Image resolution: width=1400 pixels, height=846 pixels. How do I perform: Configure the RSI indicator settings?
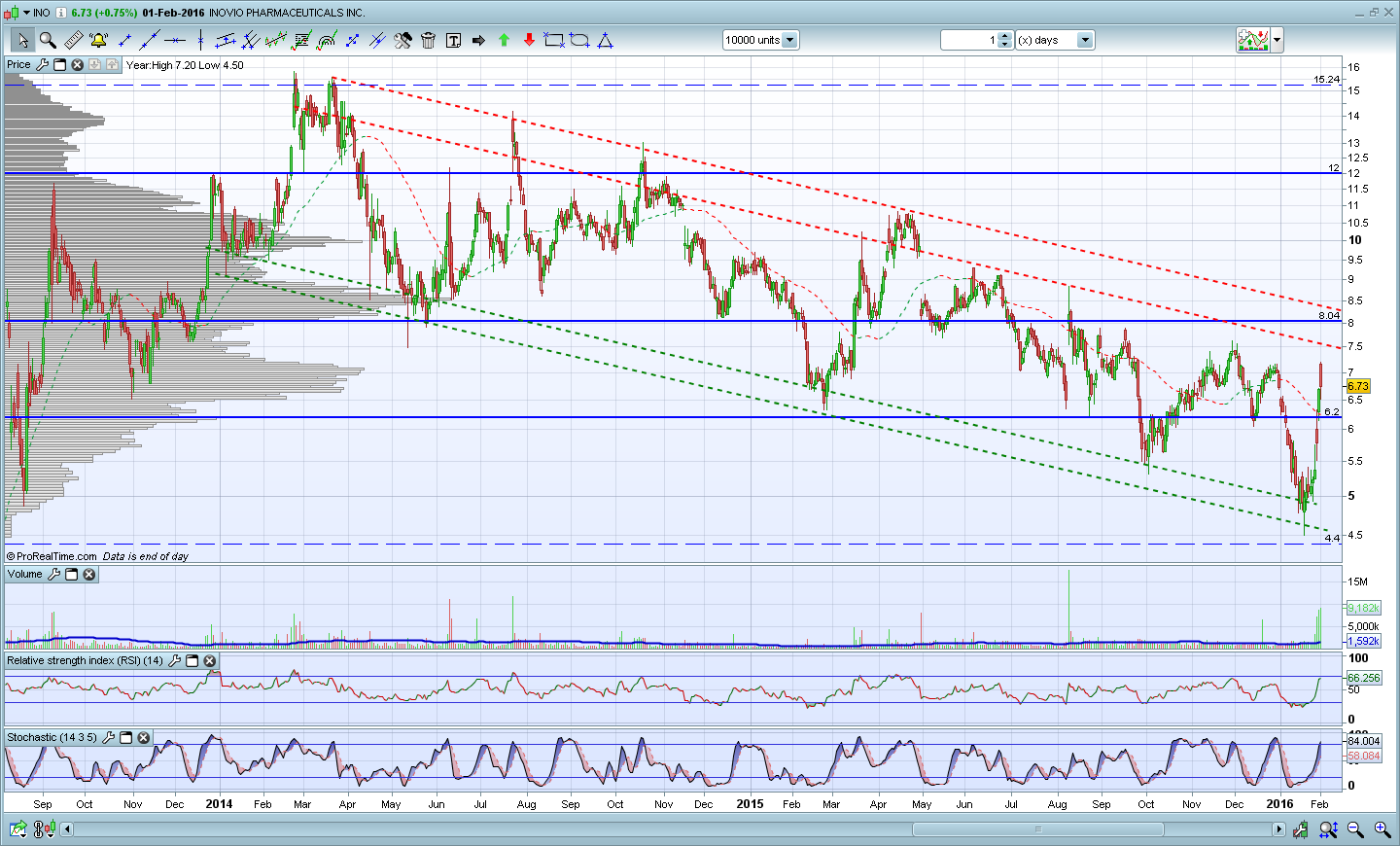click(x=174, y=661)
